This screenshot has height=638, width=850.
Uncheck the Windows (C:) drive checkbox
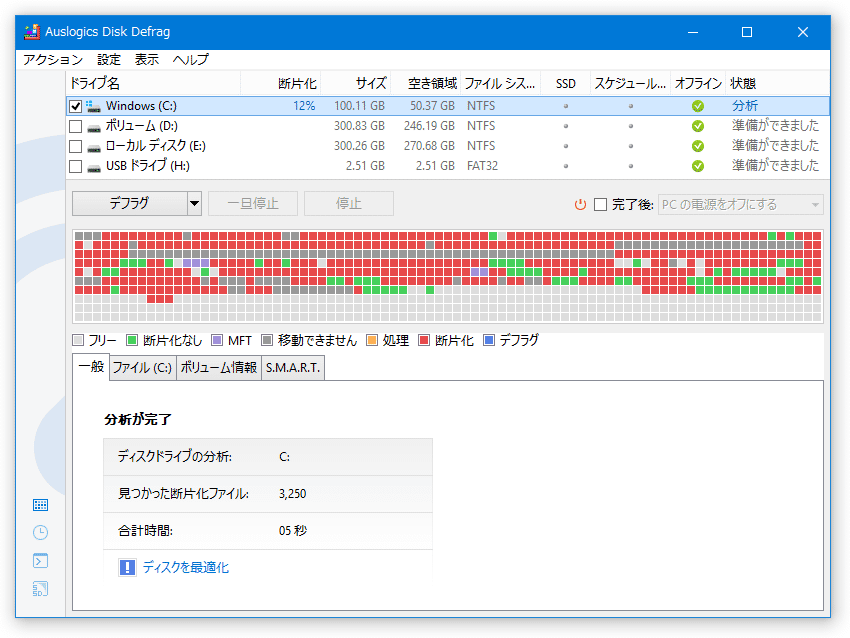[x=76, y=107]
